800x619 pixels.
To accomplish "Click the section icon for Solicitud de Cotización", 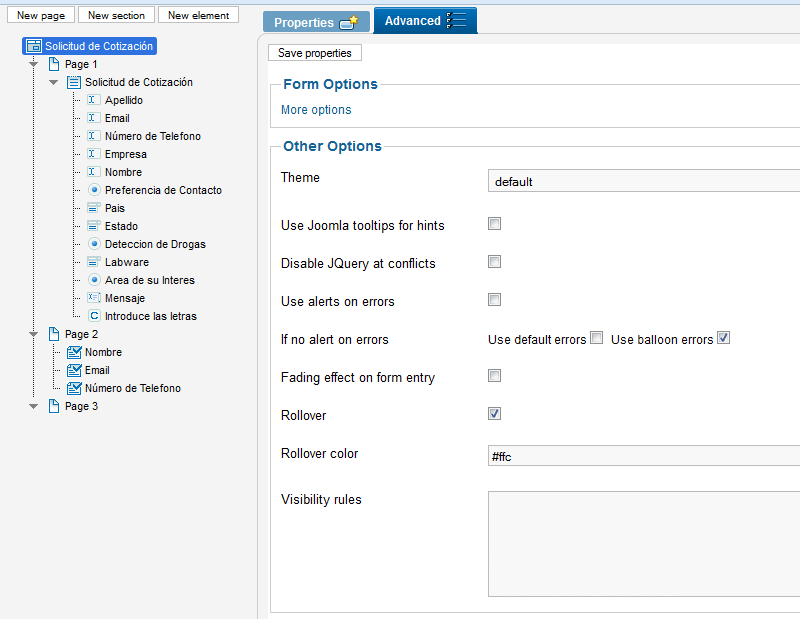I will 74,82.
